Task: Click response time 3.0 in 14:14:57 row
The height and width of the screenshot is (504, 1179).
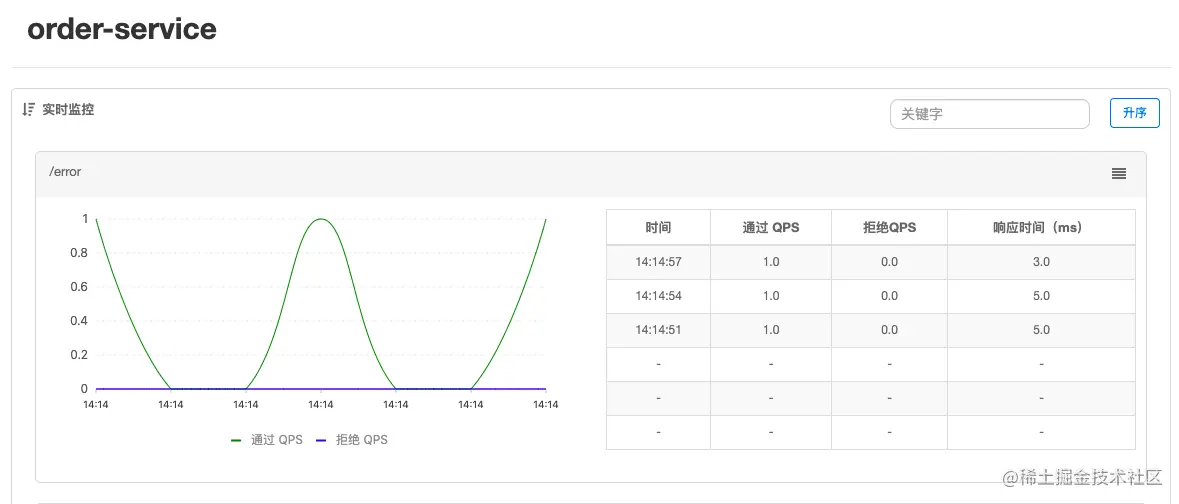Action: [1041, 262]
